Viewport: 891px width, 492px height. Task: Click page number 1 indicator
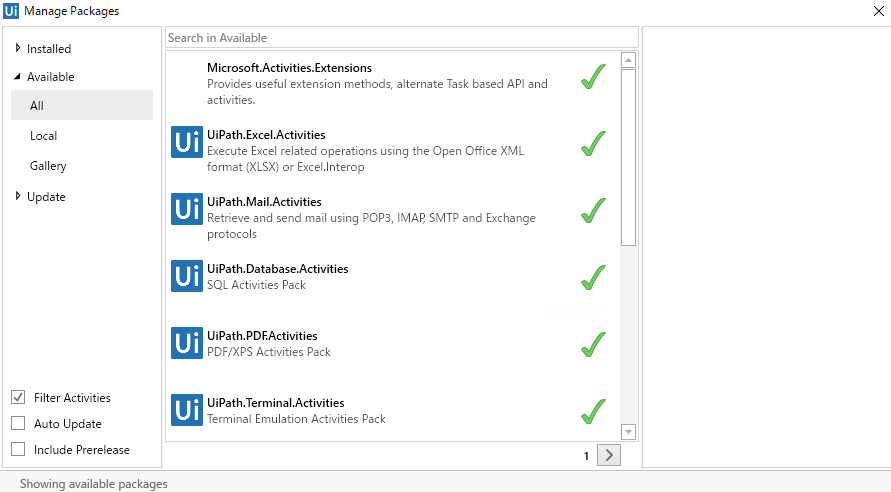(586, 456)
